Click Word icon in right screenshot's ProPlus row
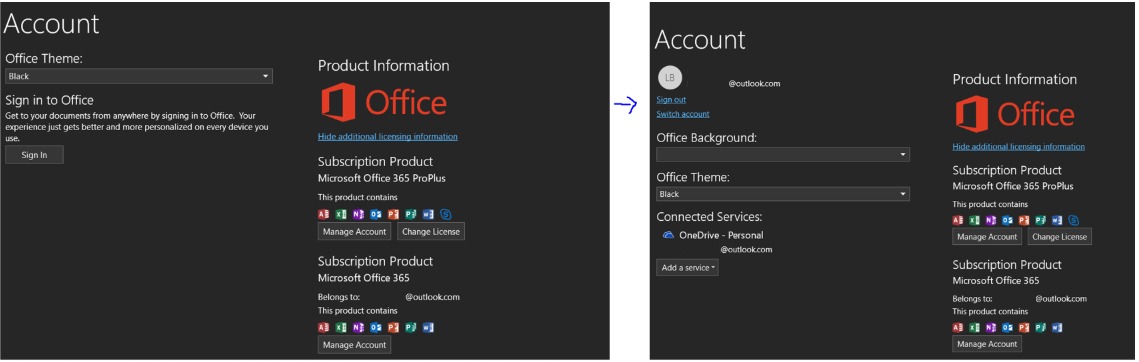The width and height of the screenshot is (1139, 362). coord(1057,220)
